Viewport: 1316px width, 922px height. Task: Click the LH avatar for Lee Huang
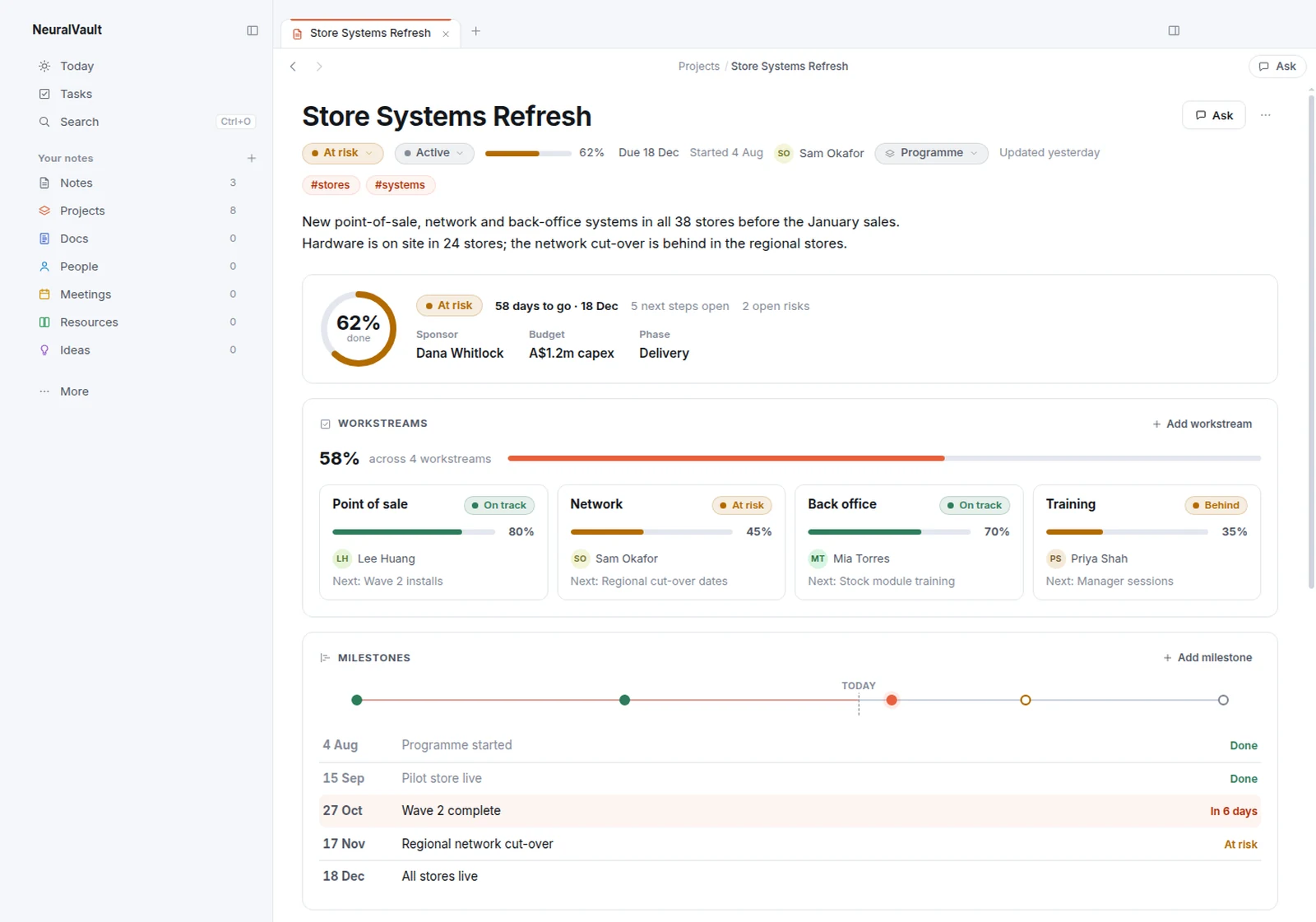342,558
